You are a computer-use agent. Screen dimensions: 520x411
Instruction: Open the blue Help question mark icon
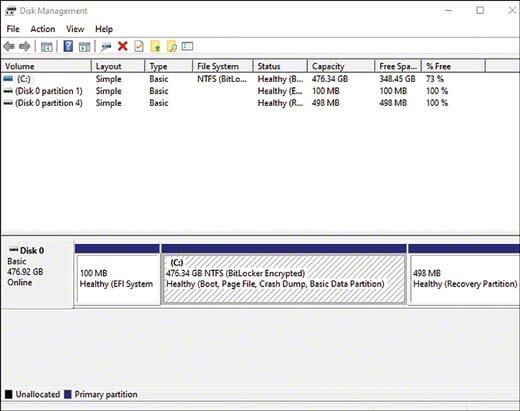(x=68, y=46)
